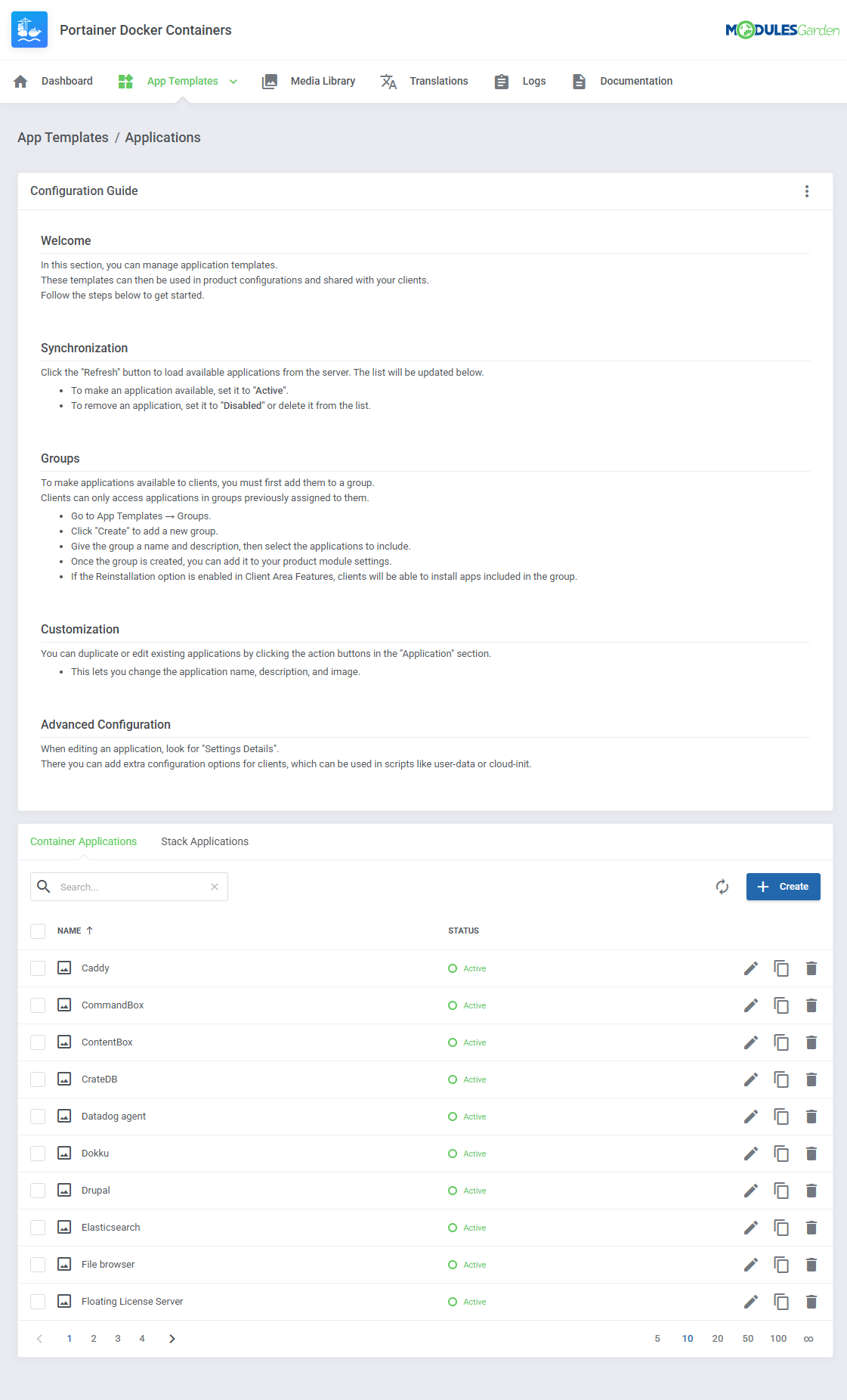This screenshot has width=847, height=1400.
Task: Show 5 entries per page
Action: [657, 1339]
